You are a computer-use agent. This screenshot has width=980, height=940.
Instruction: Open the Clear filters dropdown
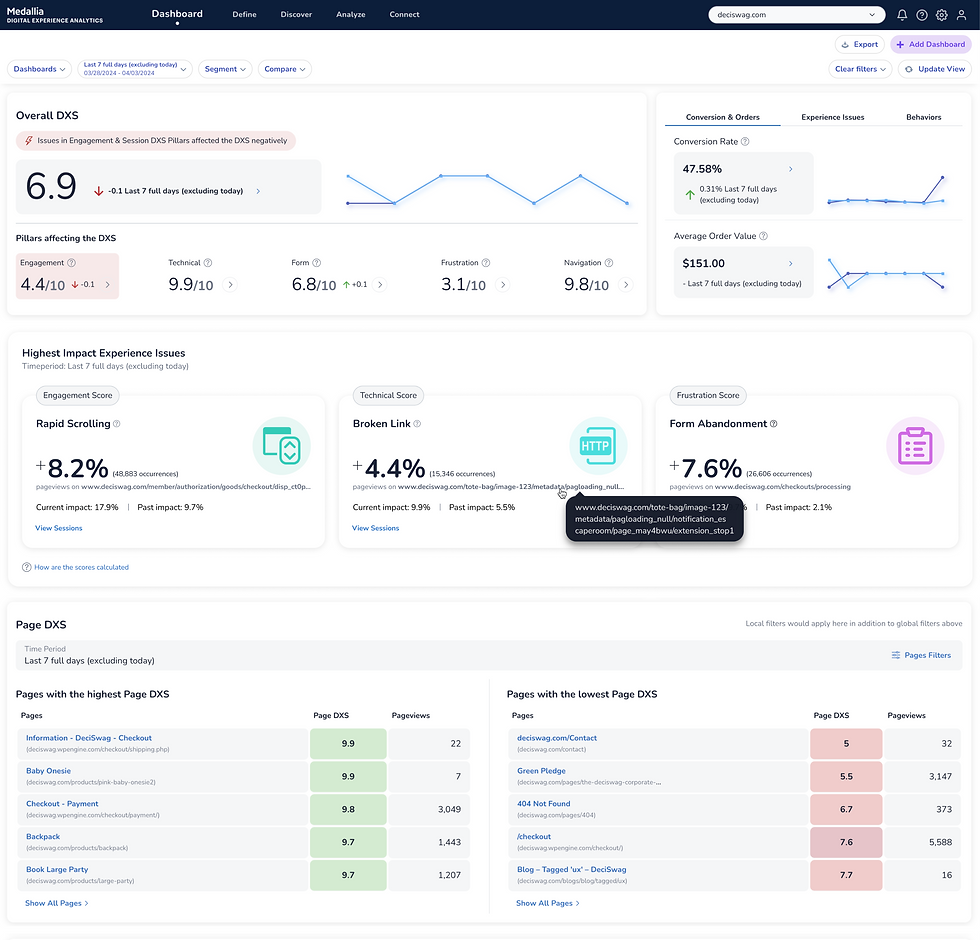pyautogui.click(x=860, y=69)
